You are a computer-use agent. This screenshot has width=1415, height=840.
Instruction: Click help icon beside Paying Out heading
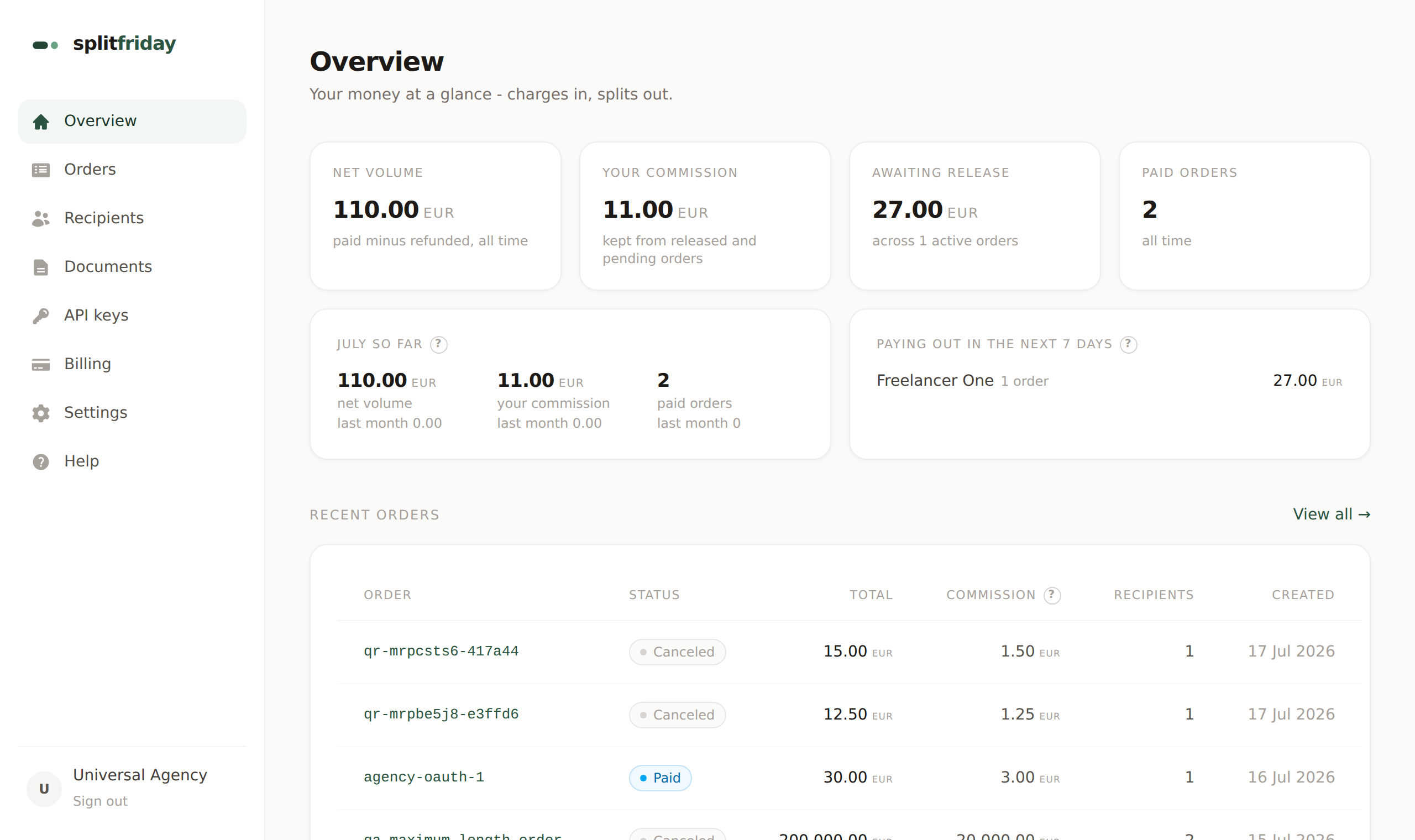tap(1129, 344)
